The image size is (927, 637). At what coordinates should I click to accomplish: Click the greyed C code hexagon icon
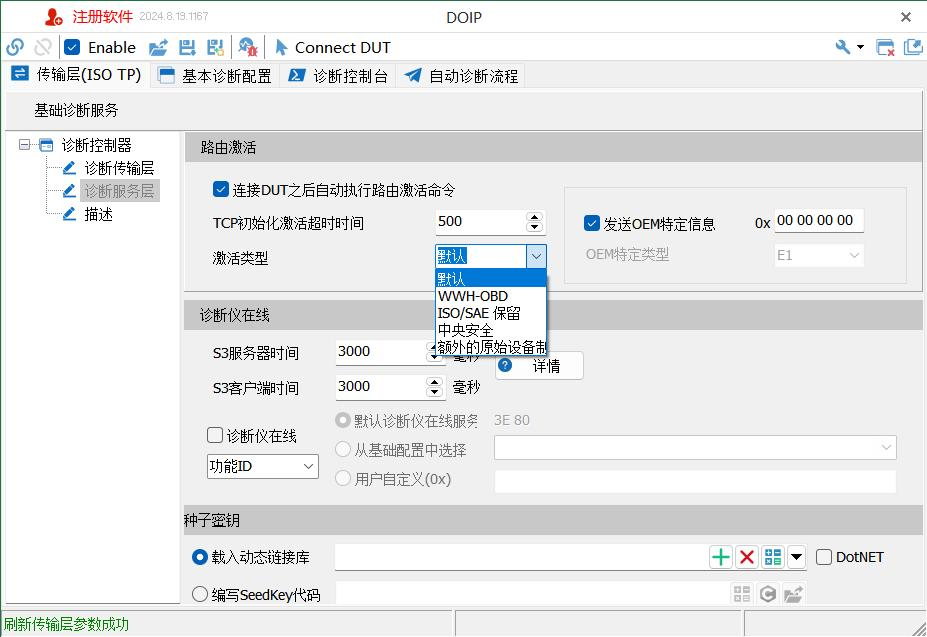coord(767,594)
